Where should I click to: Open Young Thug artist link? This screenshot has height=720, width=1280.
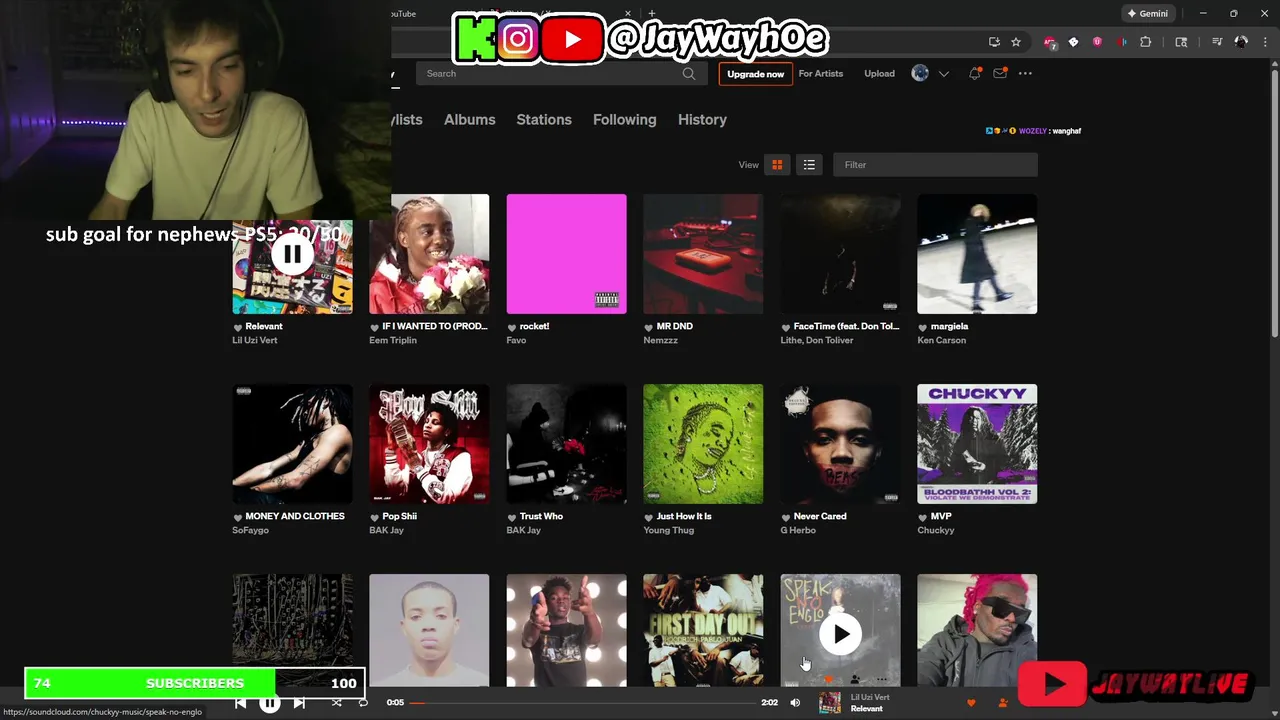coord(669,530)
